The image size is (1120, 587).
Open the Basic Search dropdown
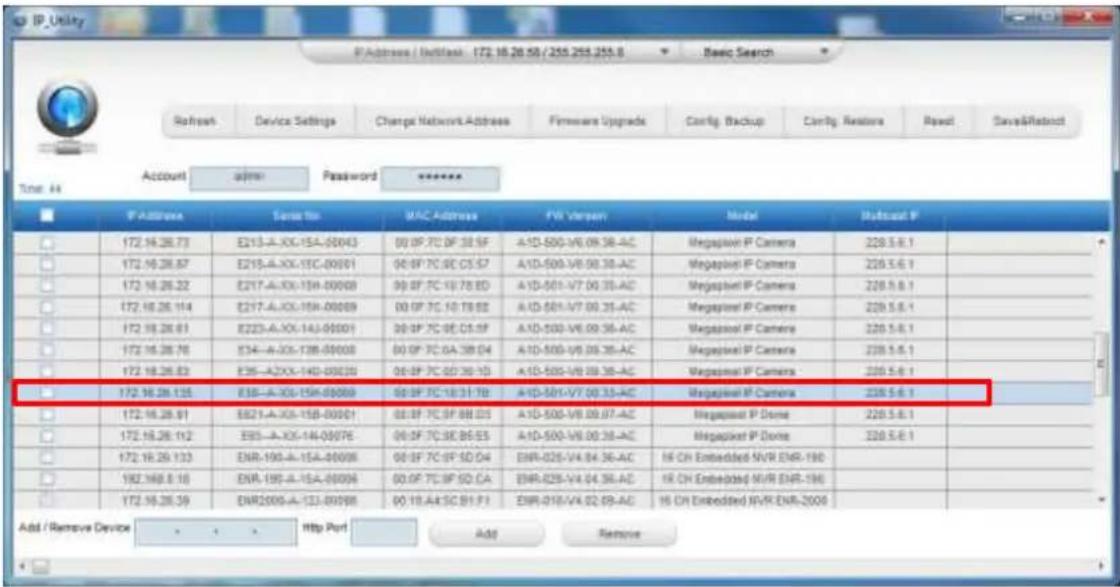click(824, 52)
